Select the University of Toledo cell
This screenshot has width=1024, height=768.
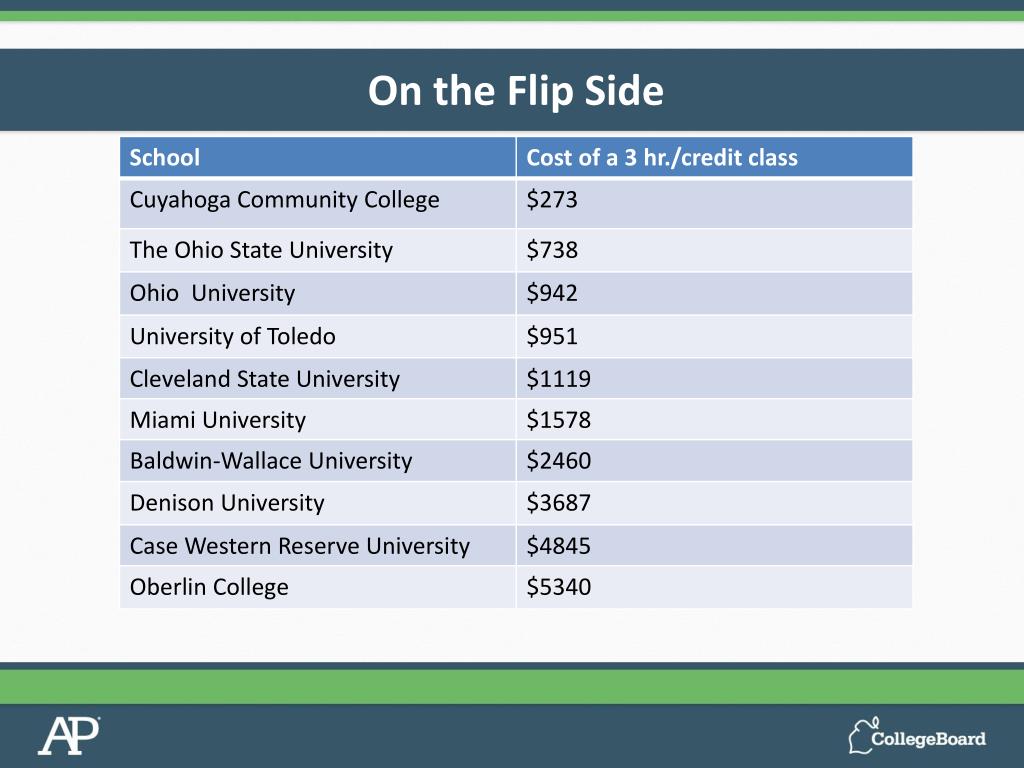233,336
